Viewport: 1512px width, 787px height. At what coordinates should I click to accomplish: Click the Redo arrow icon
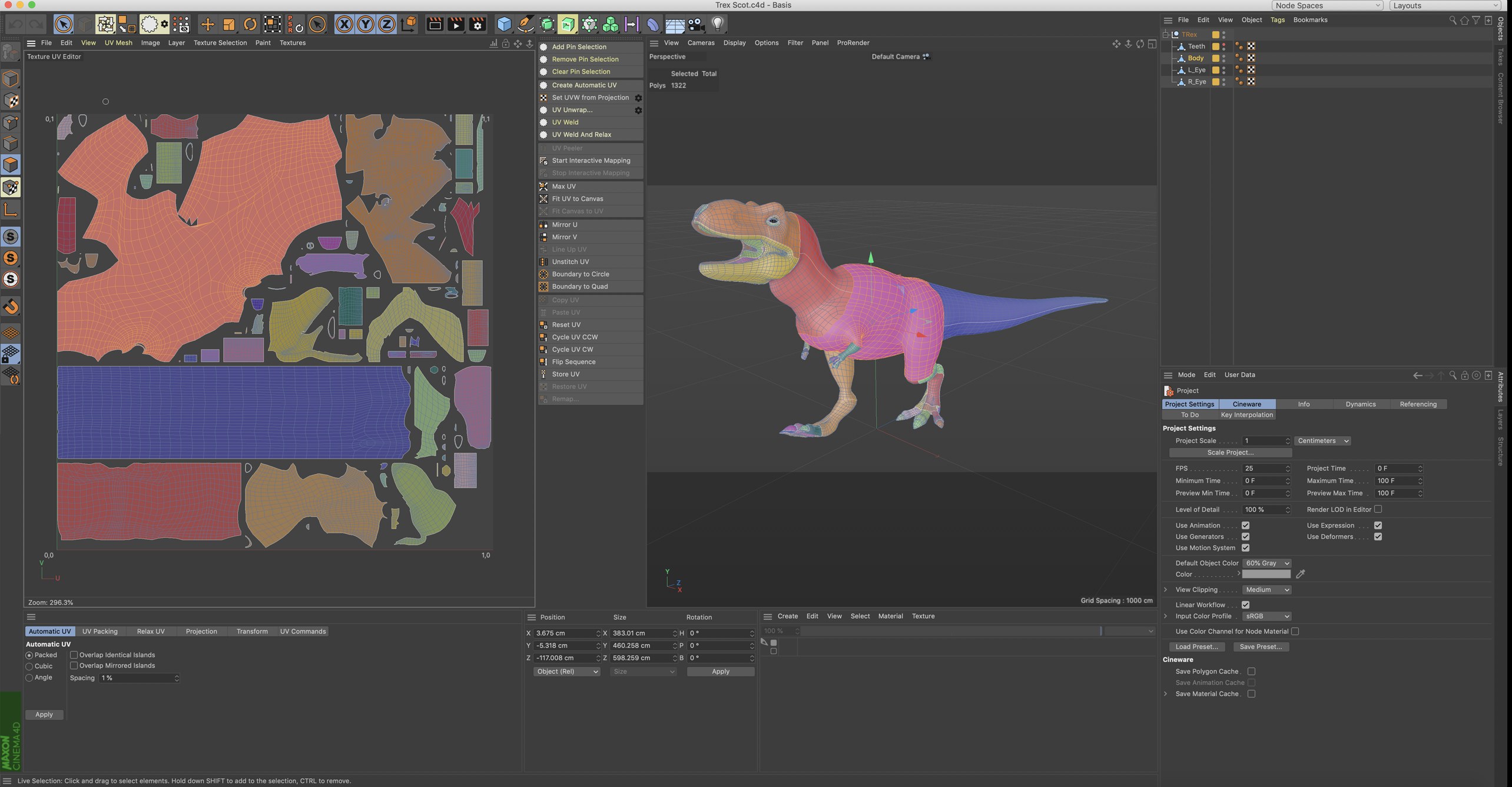click(37, 24)
